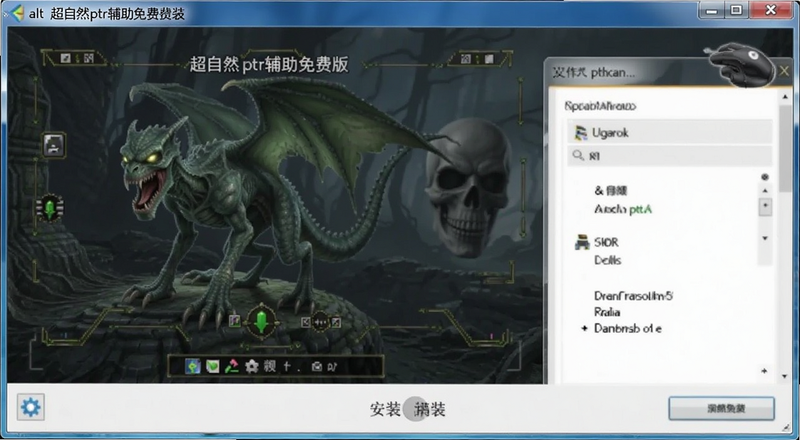Click small square icon left of large green arrow
The height and width of the screenshot is (440, 800).
click(x=235, y=321)
